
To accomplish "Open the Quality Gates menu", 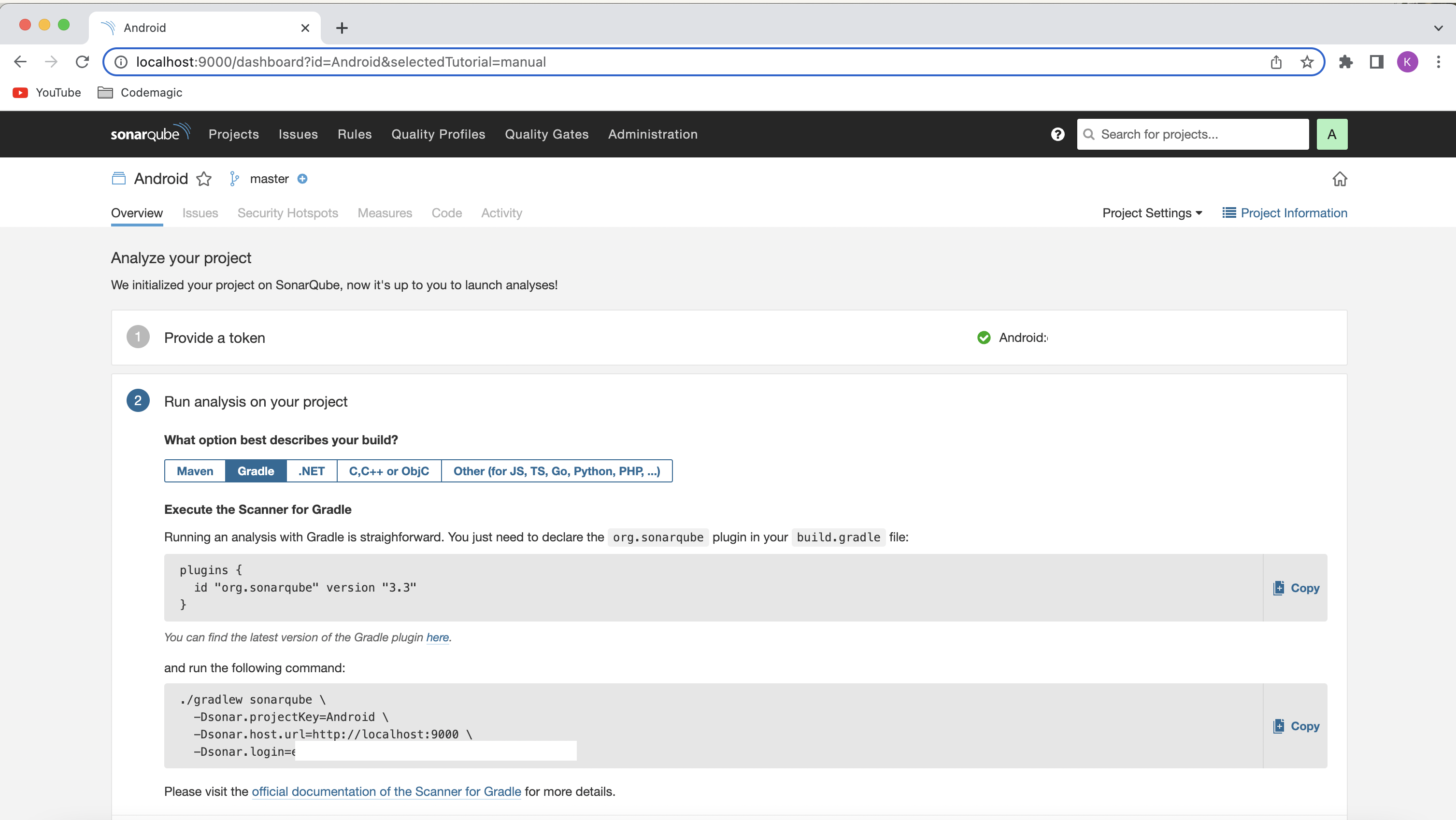I will click(x=546, y=134).
